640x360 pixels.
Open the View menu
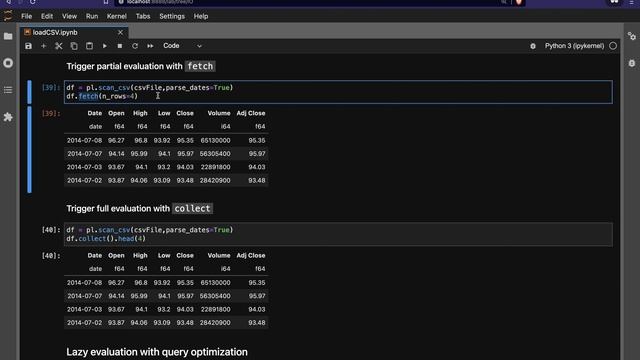coord(69,16)
